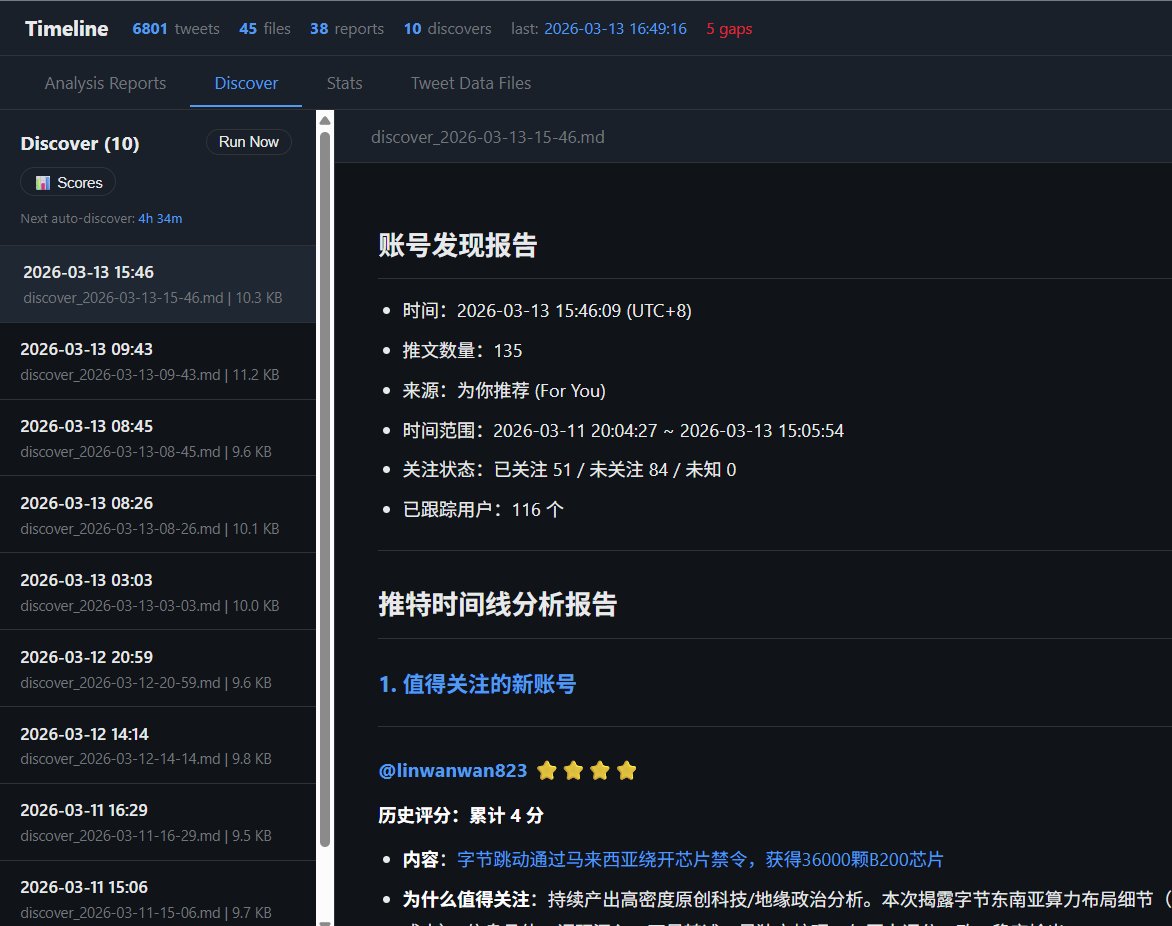Image resolution: width=1172 pixels, height=926 pixels.
Task: Click the '推特时间线分析报告' heading
Action: 498,604
